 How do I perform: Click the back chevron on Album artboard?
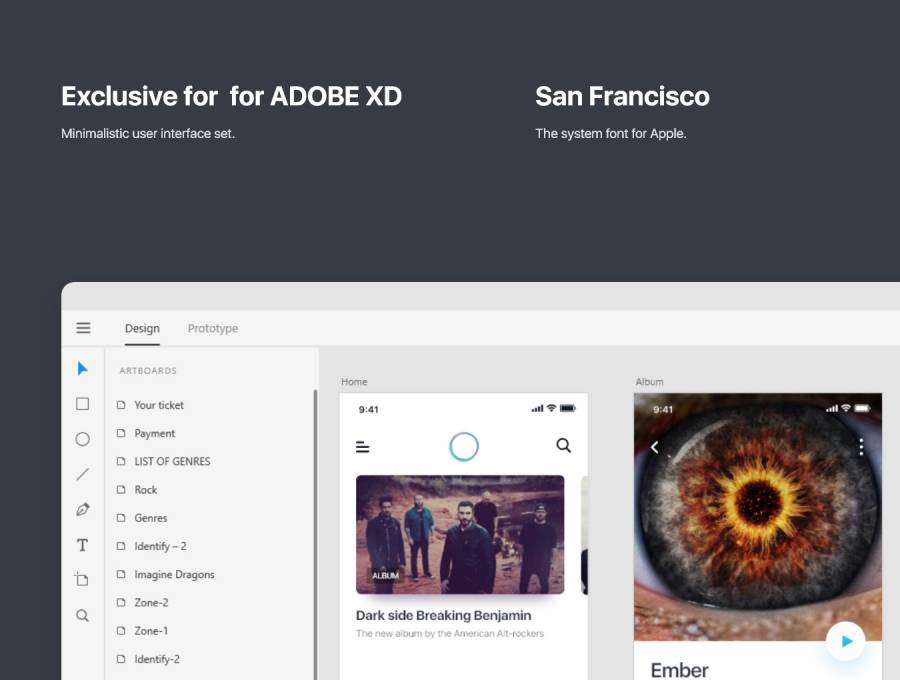pyautogui.click(x=655, y=447)
